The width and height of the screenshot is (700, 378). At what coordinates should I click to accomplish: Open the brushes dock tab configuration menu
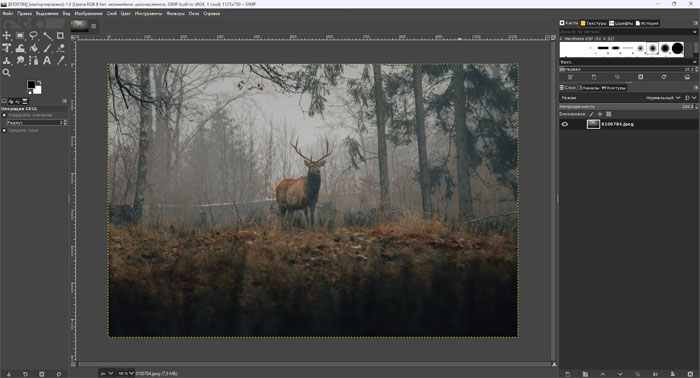(696, 23)
